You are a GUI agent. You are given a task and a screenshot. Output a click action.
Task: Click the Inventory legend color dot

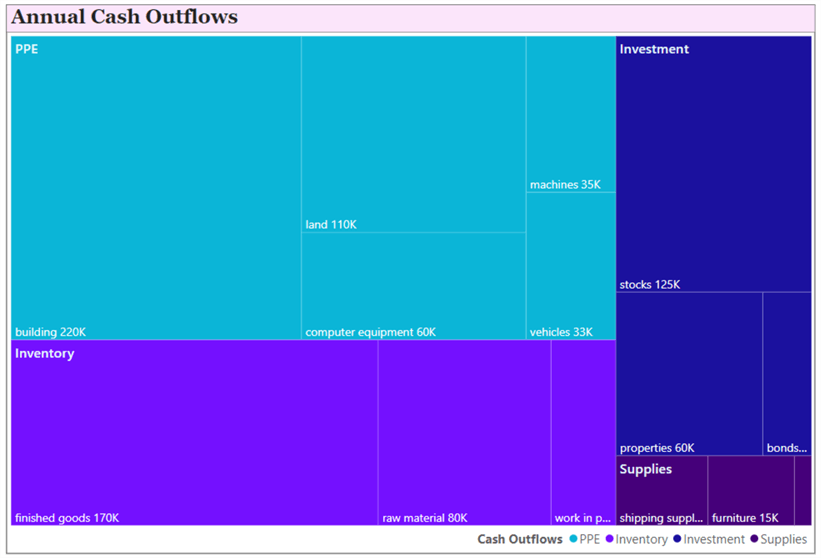point(609,539)
